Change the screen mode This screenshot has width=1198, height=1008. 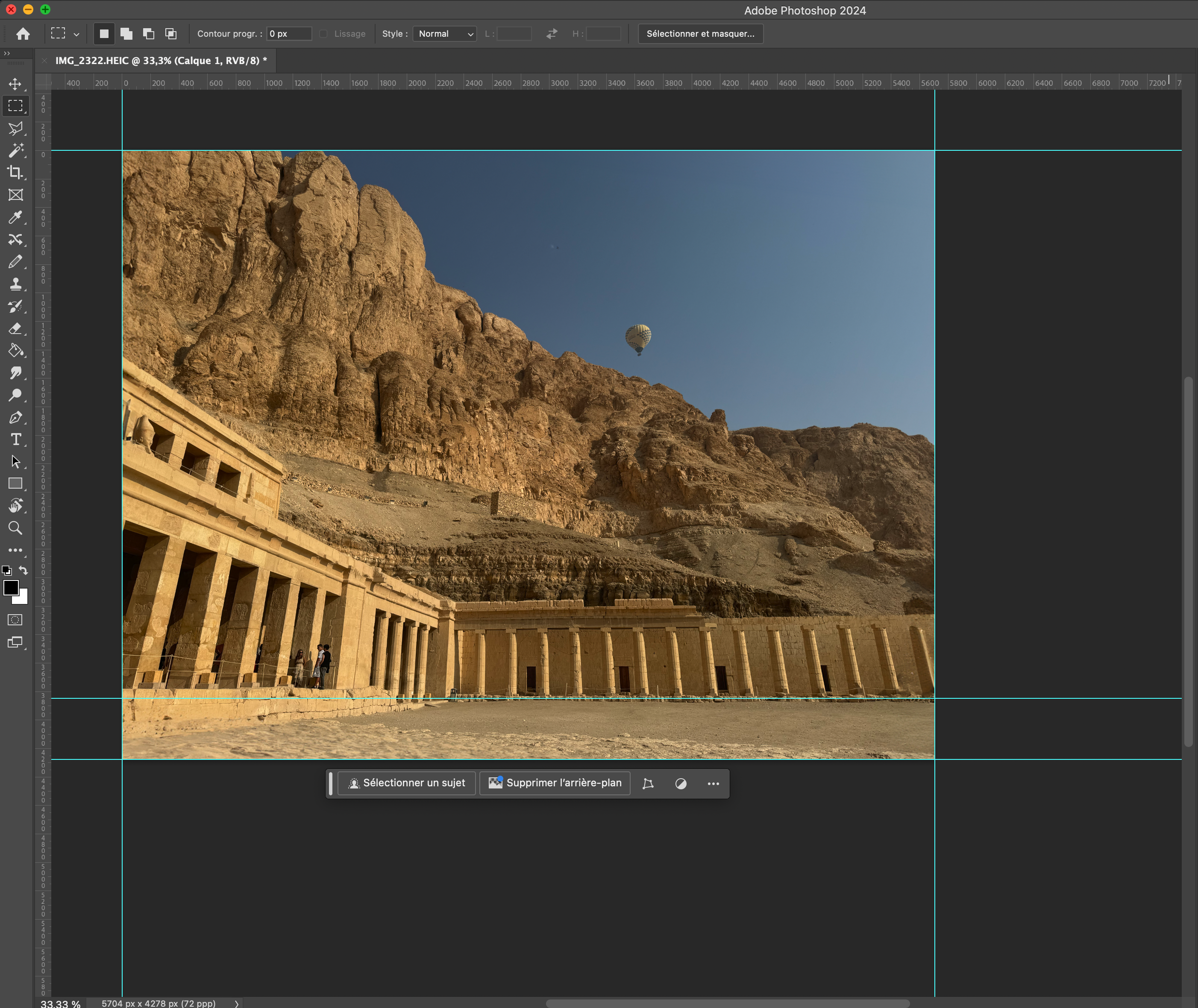pos(15,642)
